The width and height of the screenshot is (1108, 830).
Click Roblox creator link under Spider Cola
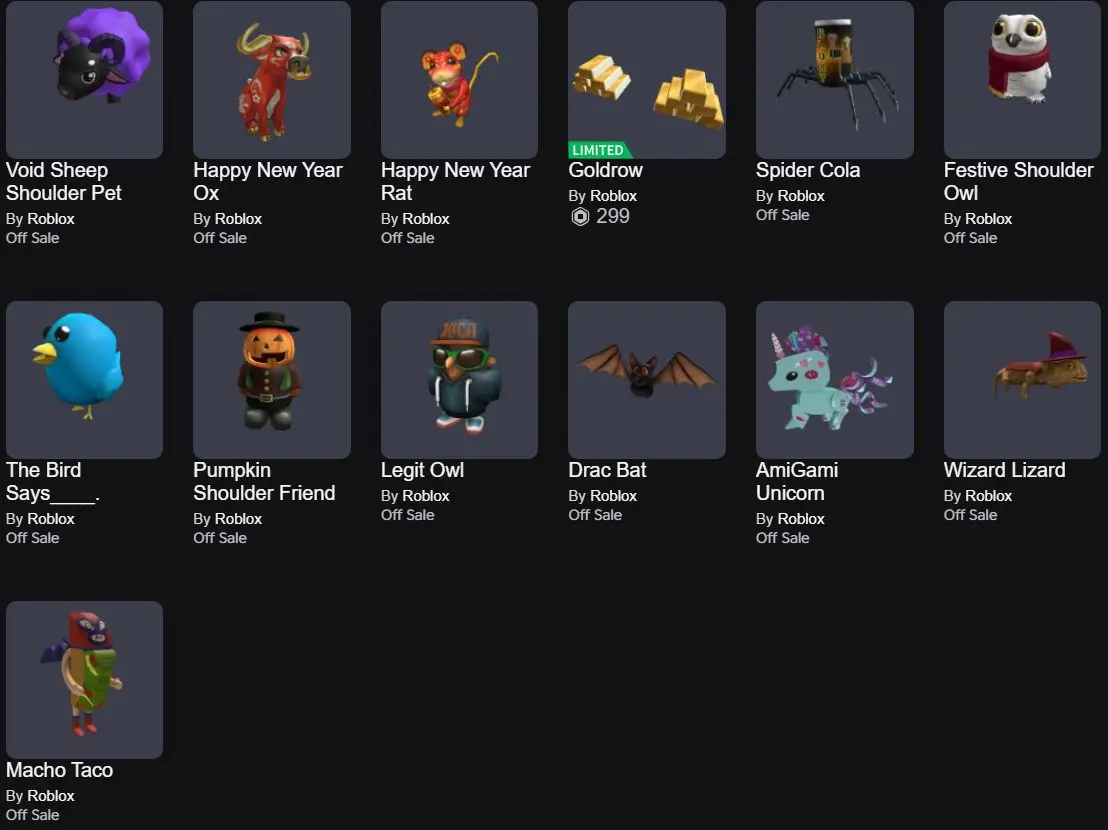click(x=801, y=196)
